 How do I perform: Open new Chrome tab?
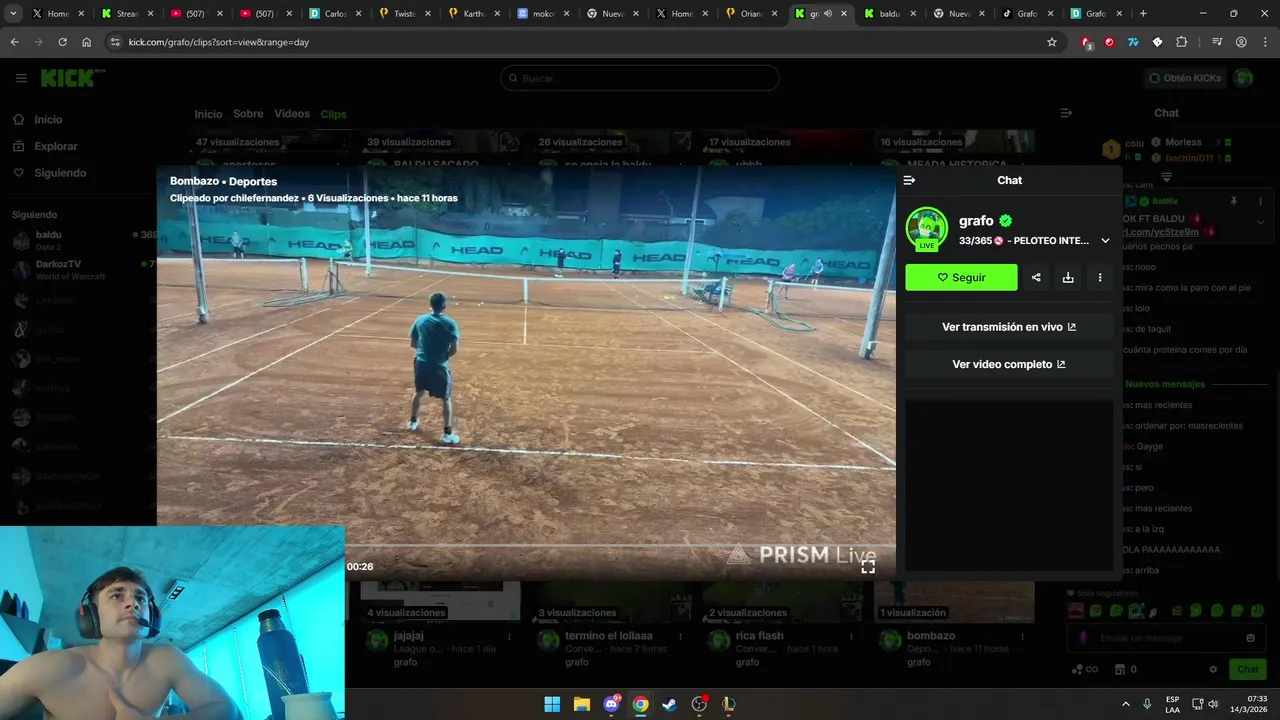click(x=1143, y=14)
